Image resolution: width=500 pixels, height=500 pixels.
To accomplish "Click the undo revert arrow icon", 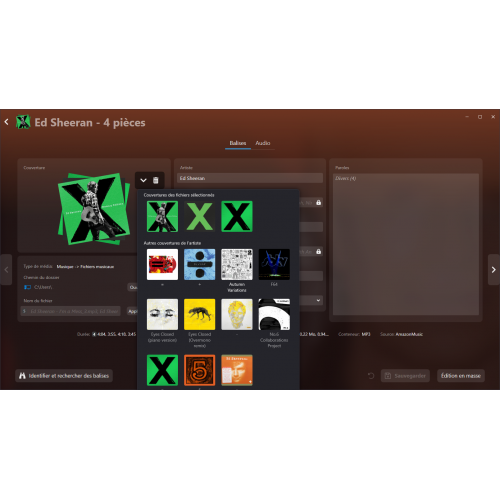I will [371, 376].
